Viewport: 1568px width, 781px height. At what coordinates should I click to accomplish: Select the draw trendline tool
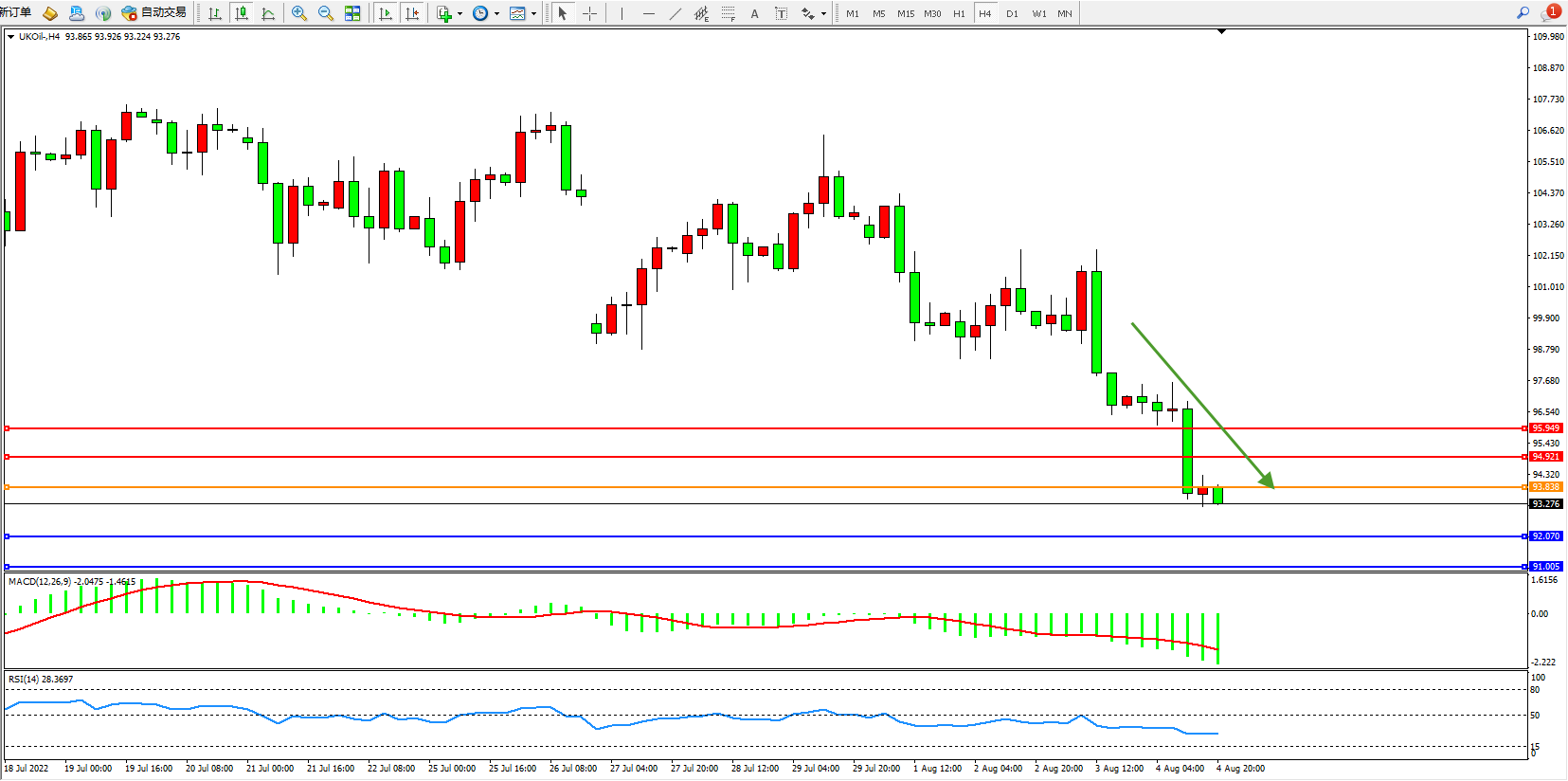[675, 13]
